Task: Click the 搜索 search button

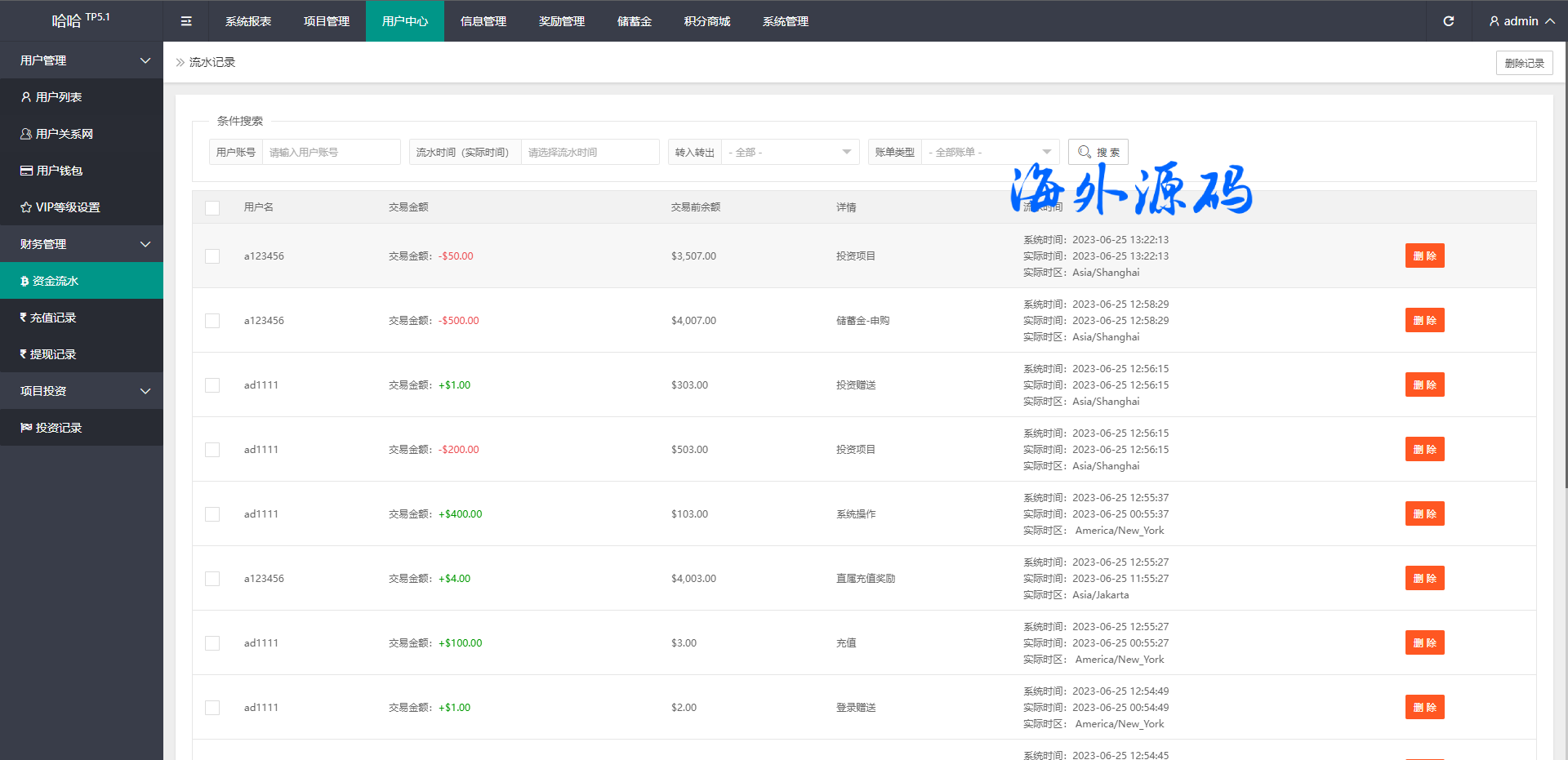Action: point(1098,153)
